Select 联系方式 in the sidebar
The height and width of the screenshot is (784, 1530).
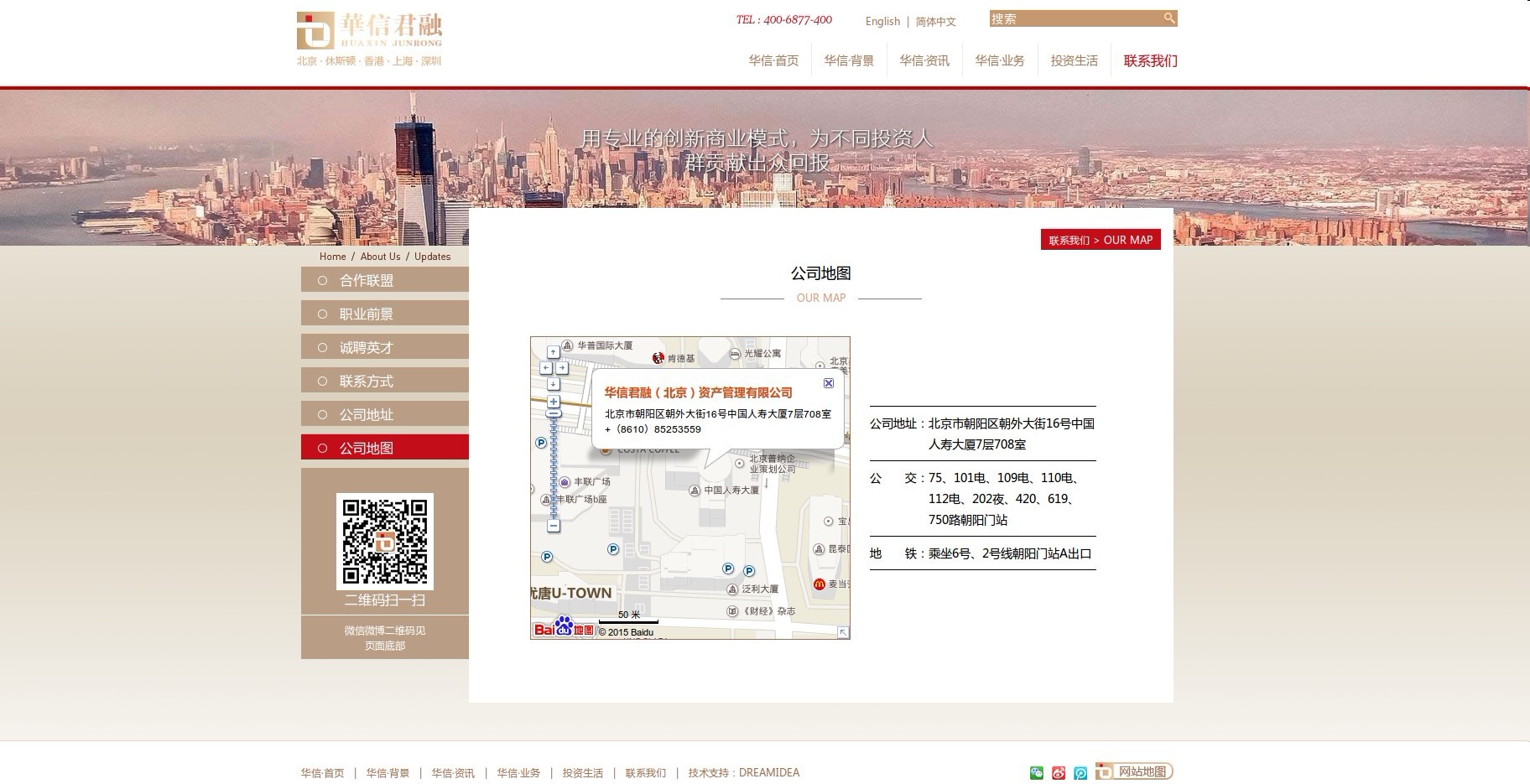click(385, 381)
